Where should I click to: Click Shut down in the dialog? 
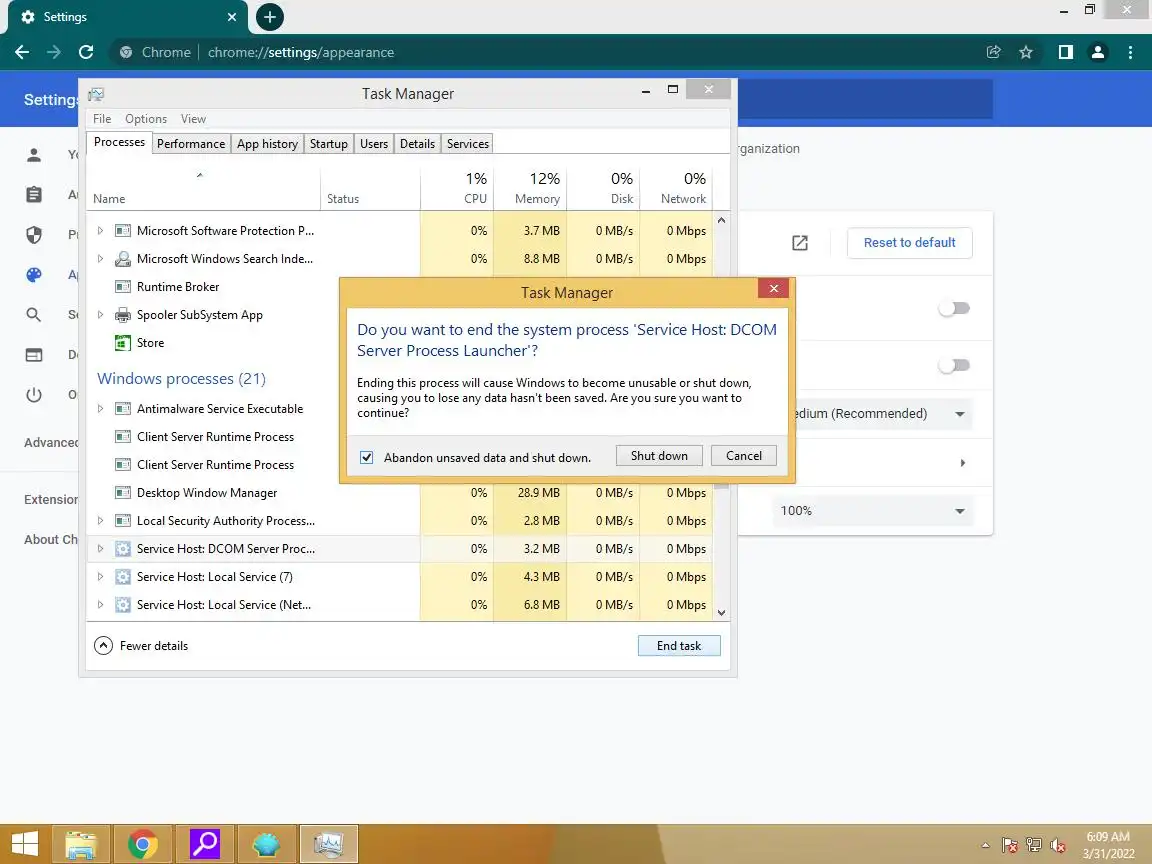pyautogui.click(x=659, y=456)
